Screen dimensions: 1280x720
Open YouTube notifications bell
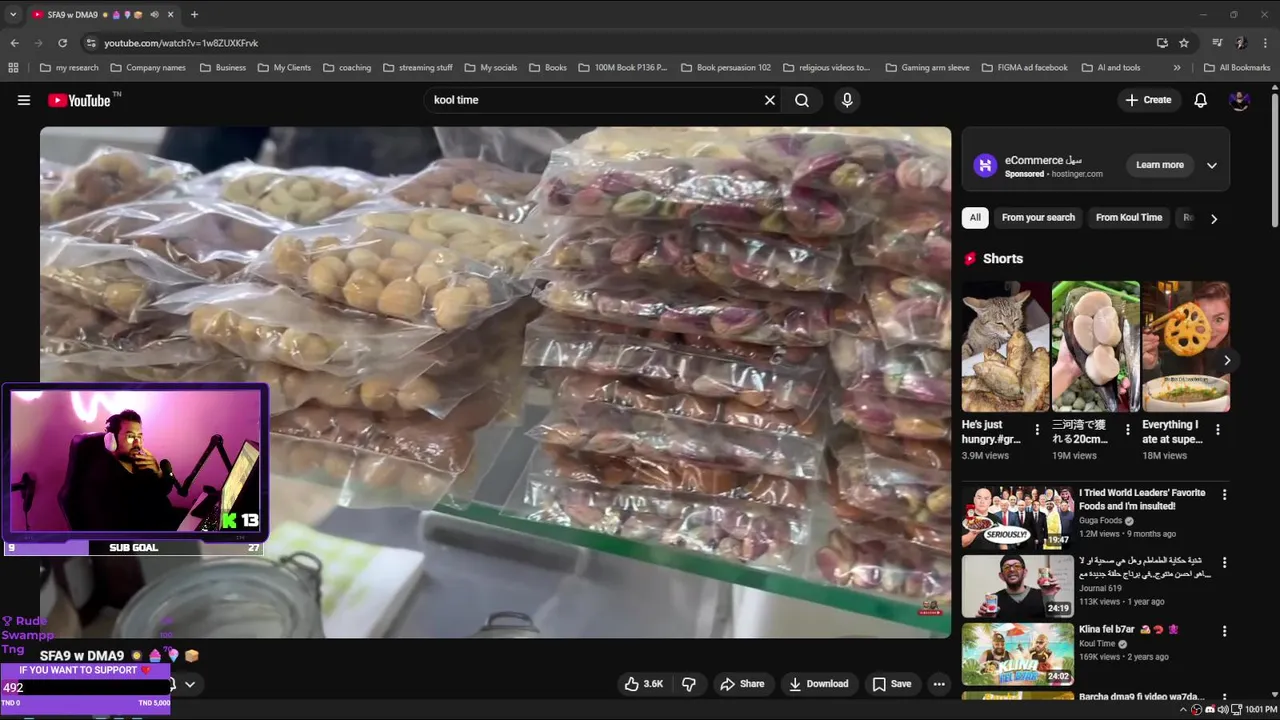pyautogui.click(x=1201, y=100)
